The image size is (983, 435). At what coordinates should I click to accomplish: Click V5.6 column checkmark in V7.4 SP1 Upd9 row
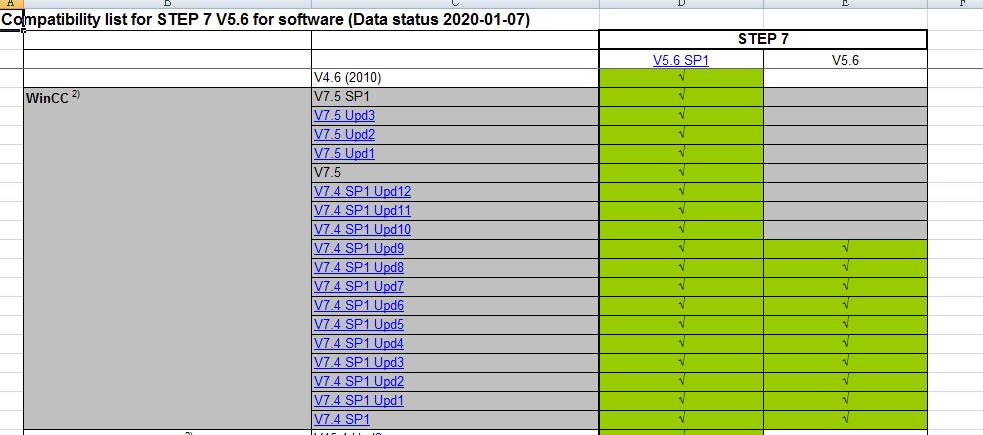[845, 249]
